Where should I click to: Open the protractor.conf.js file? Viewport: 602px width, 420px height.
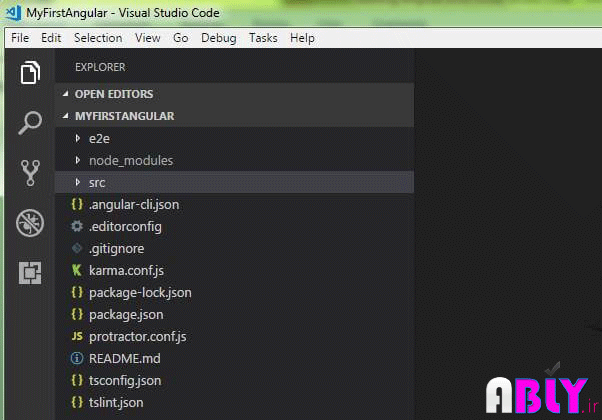(137, 337)
